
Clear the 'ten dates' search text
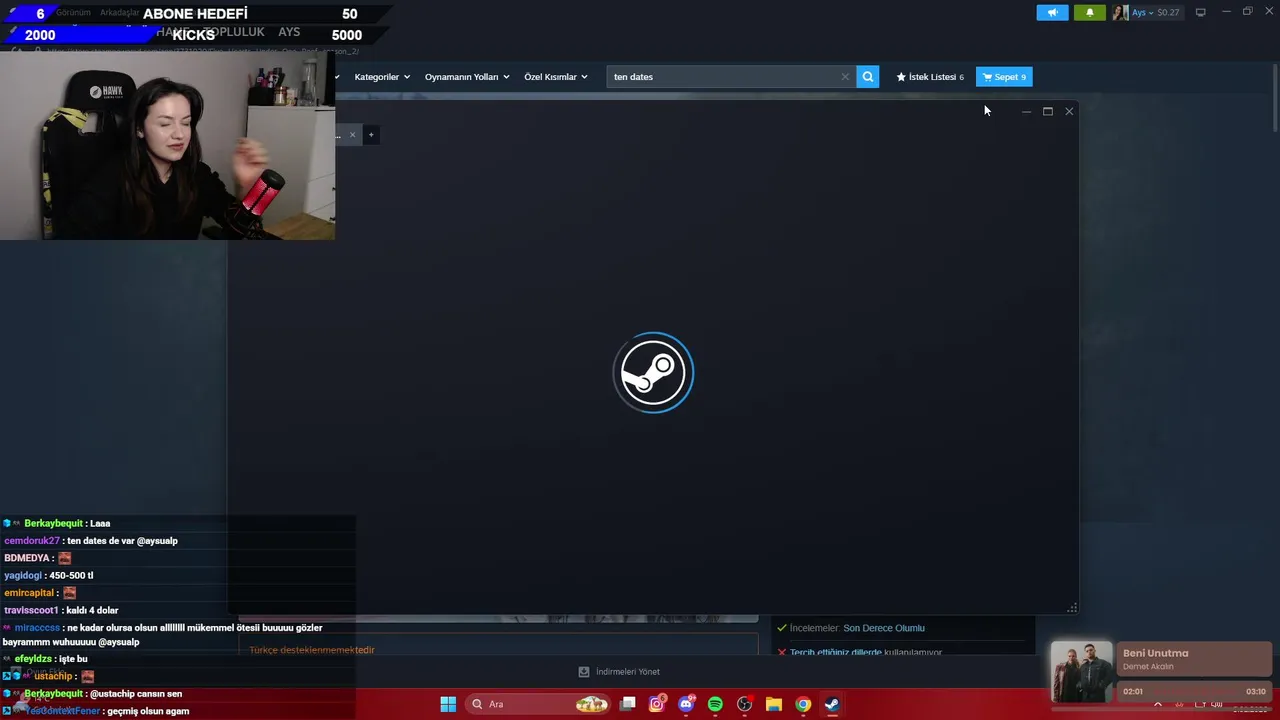[x=845, y=77]
